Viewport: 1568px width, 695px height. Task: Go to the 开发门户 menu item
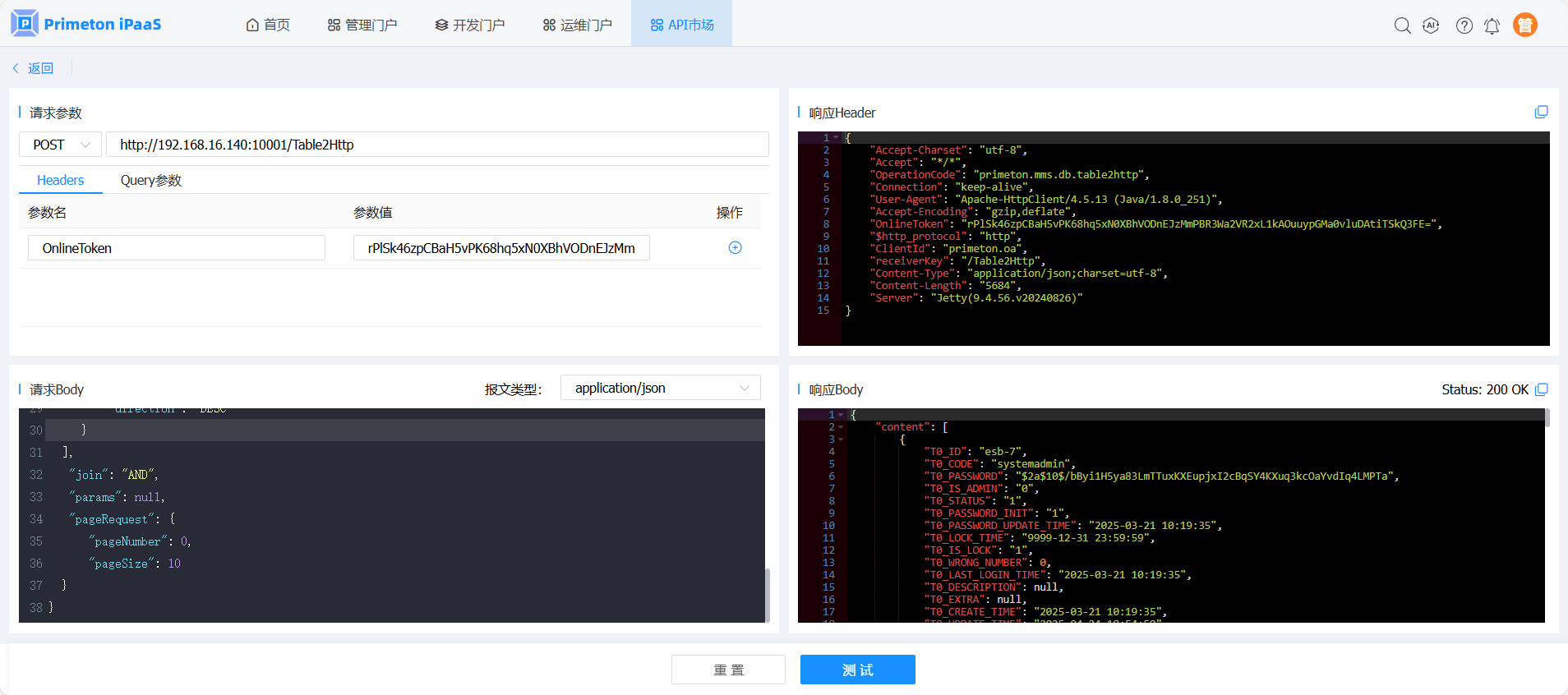469,25
